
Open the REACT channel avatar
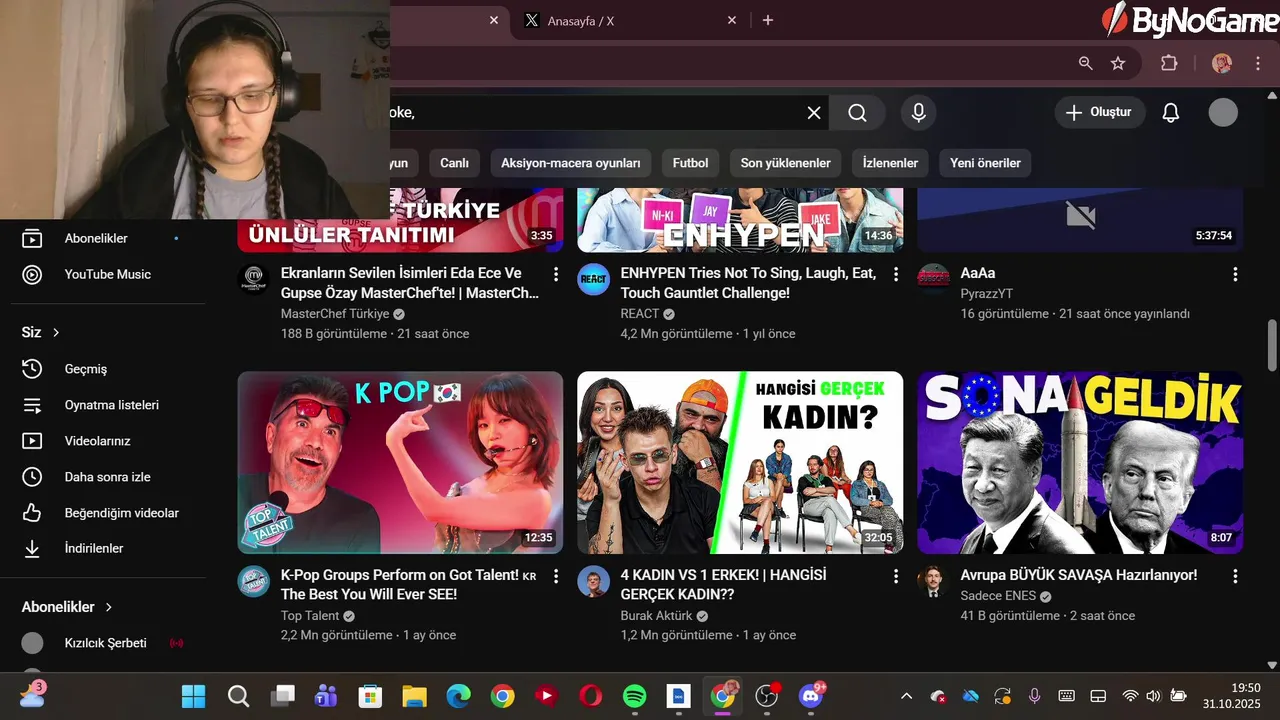[593, 280]
